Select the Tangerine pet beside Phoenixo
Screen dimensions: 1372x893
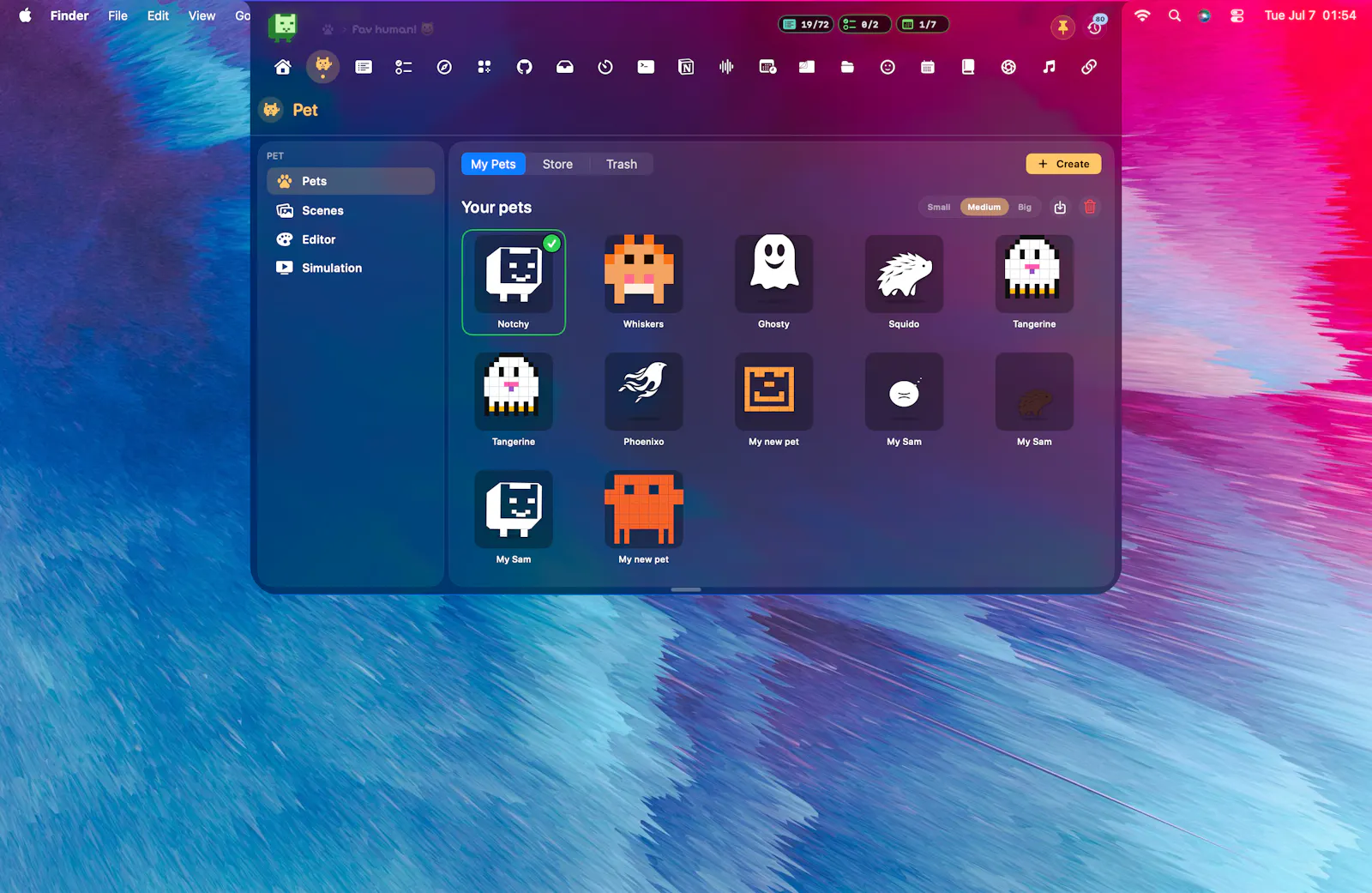(x=514, y=400)
